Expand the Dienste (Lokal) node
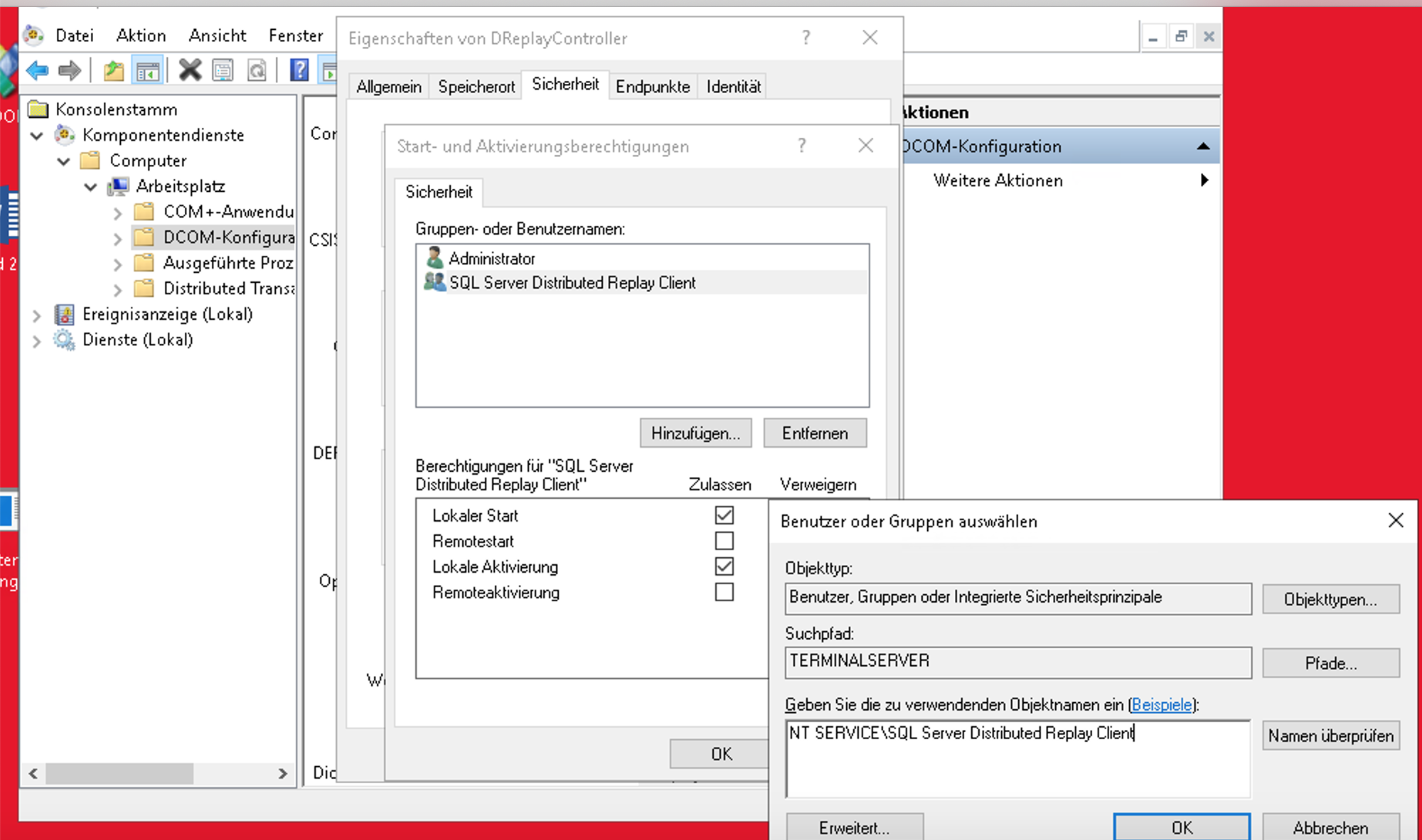Image resolution: width=1422 pixels, height=840 pixels. click(37, 341)
